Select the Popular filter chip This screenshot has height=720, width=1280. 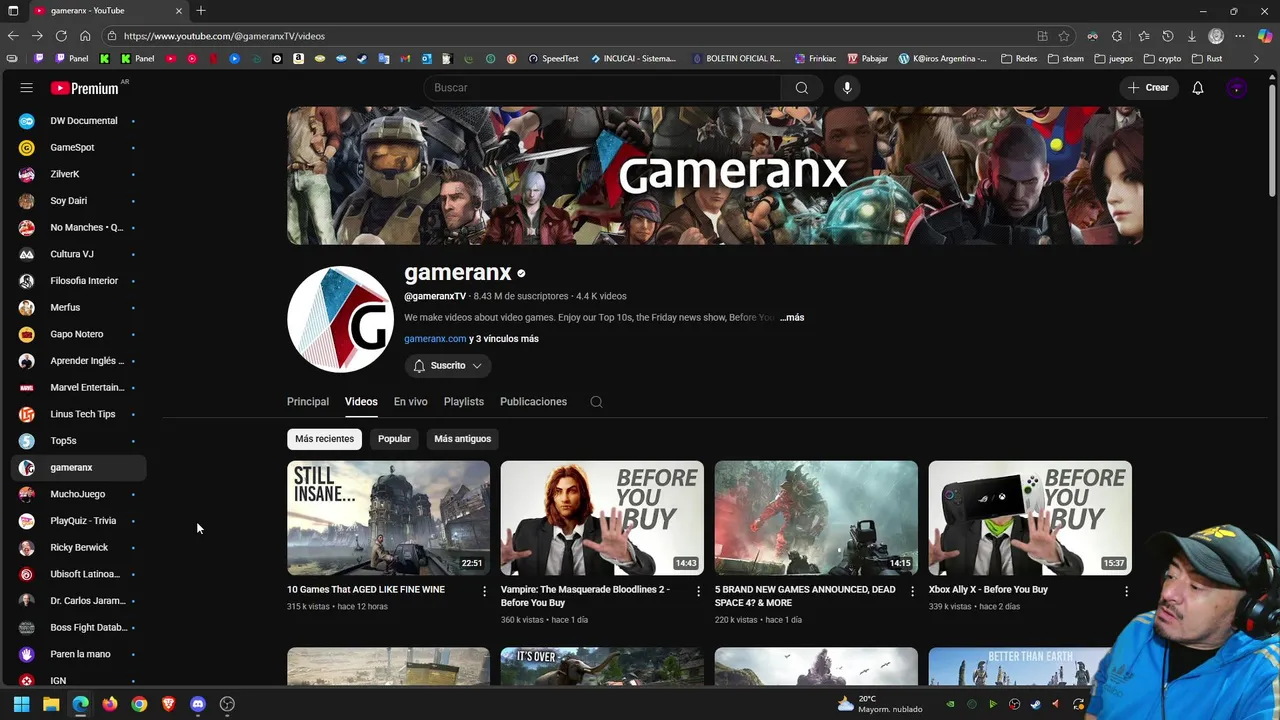click(394, 439)
